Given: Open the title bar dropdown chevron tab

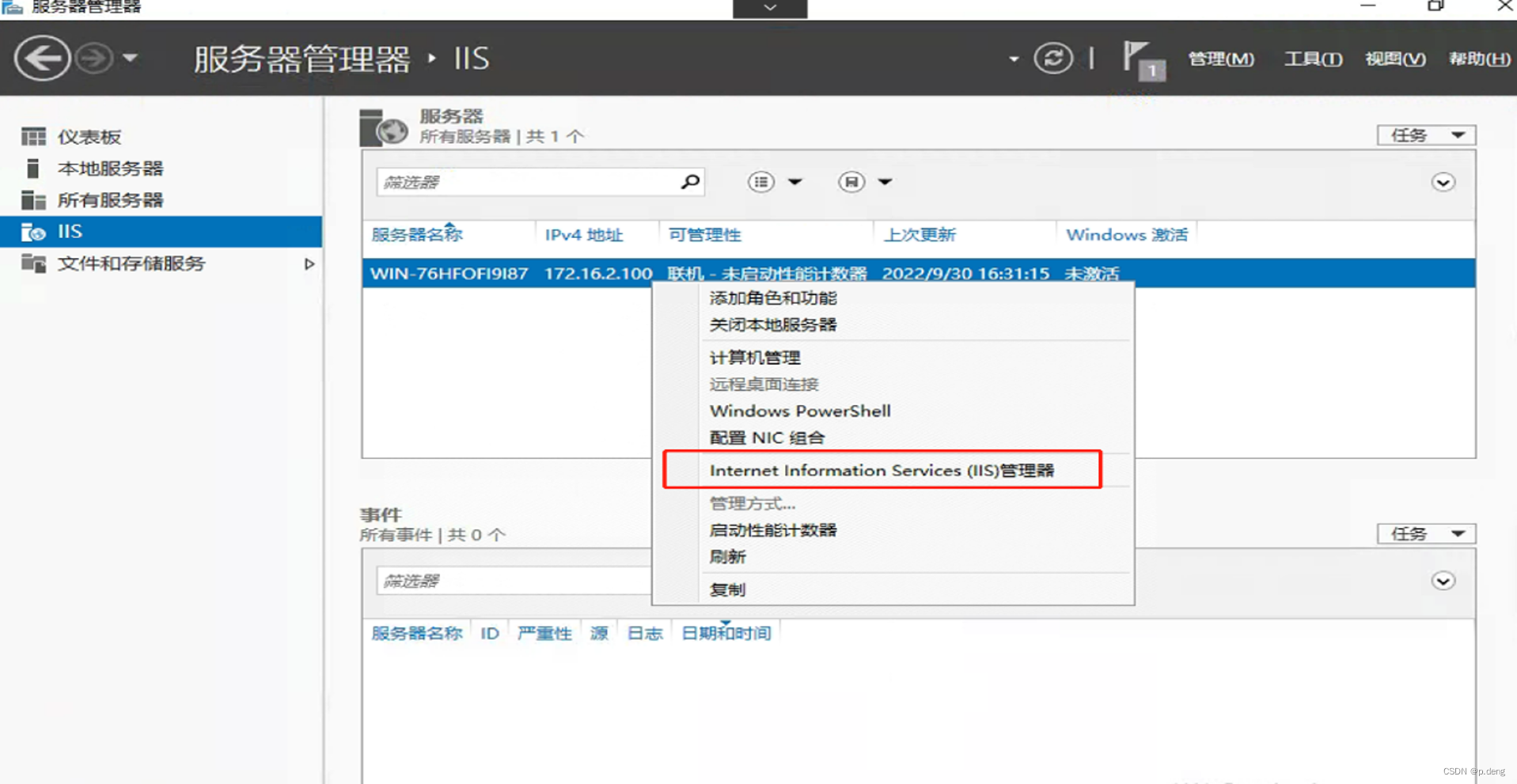Looking at the screenshot, I should point(770,8).
